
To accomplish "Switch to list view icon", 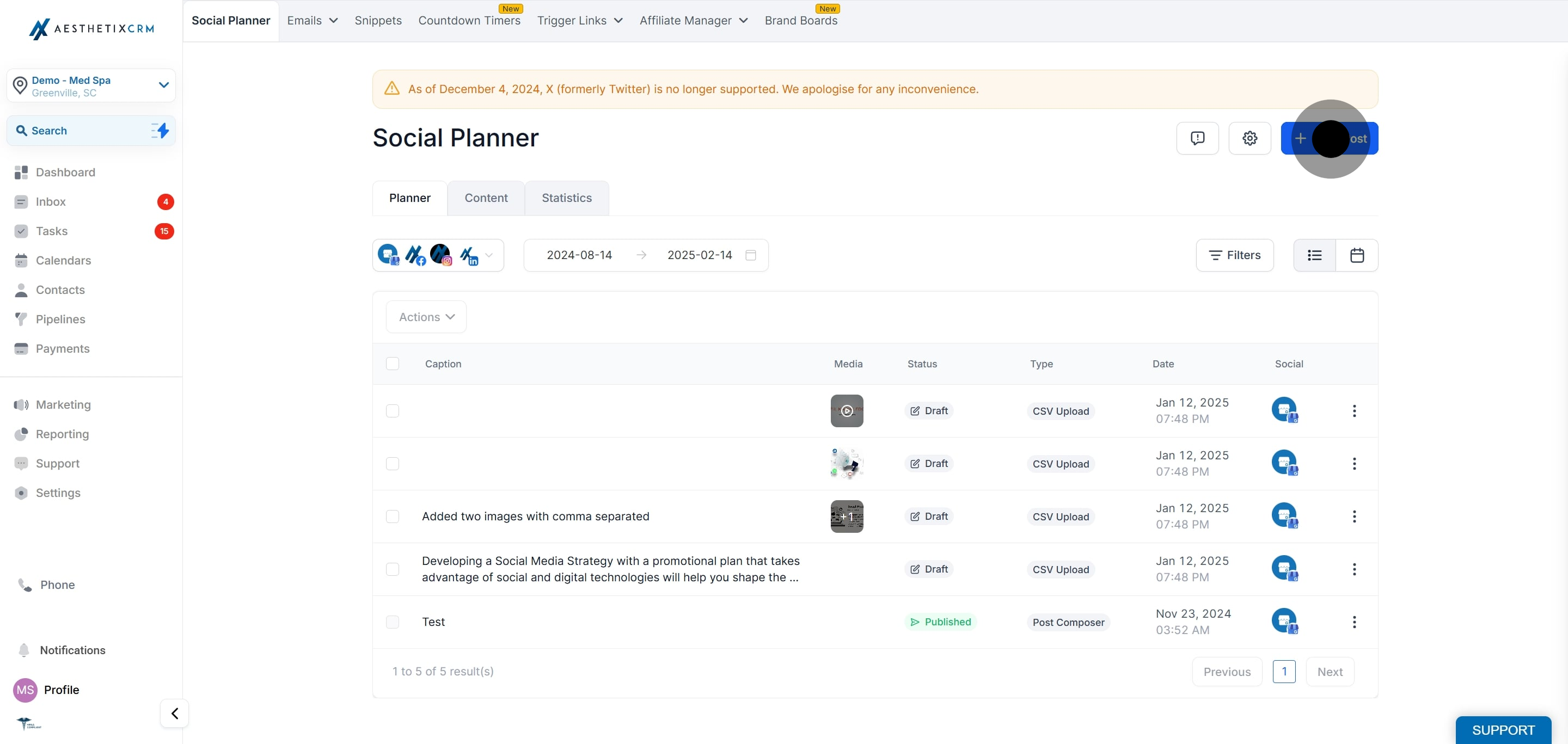I will [x=1314, y=255].
